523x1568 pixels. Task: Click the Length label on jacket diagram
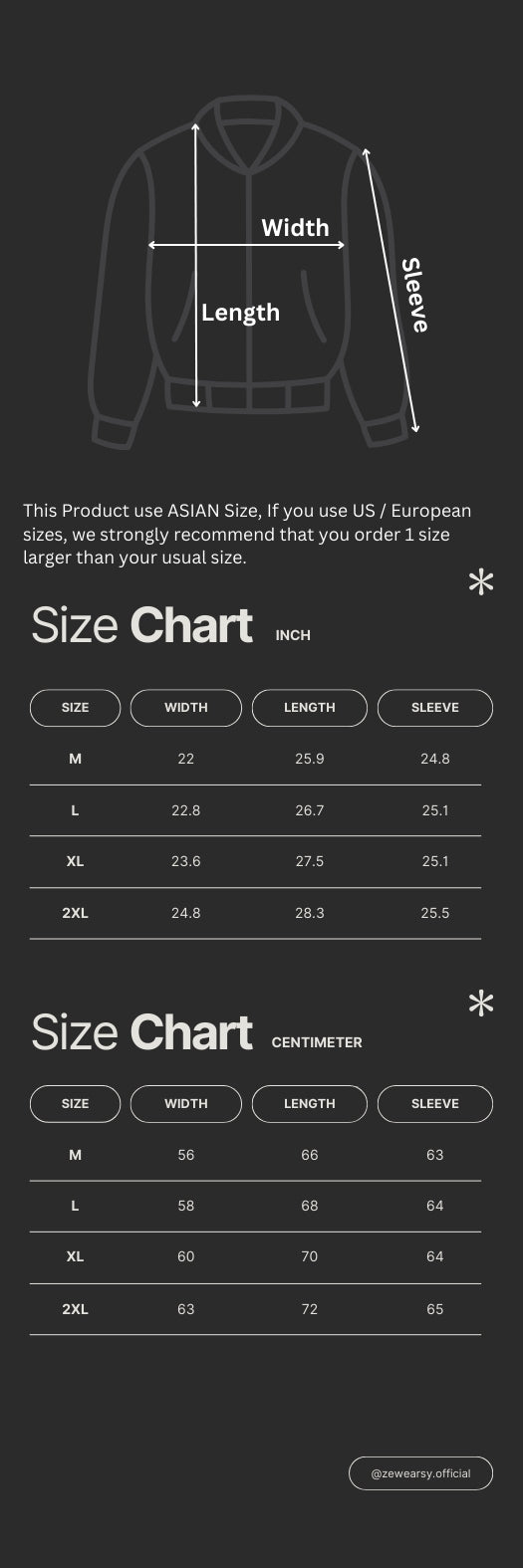(240, 313)
